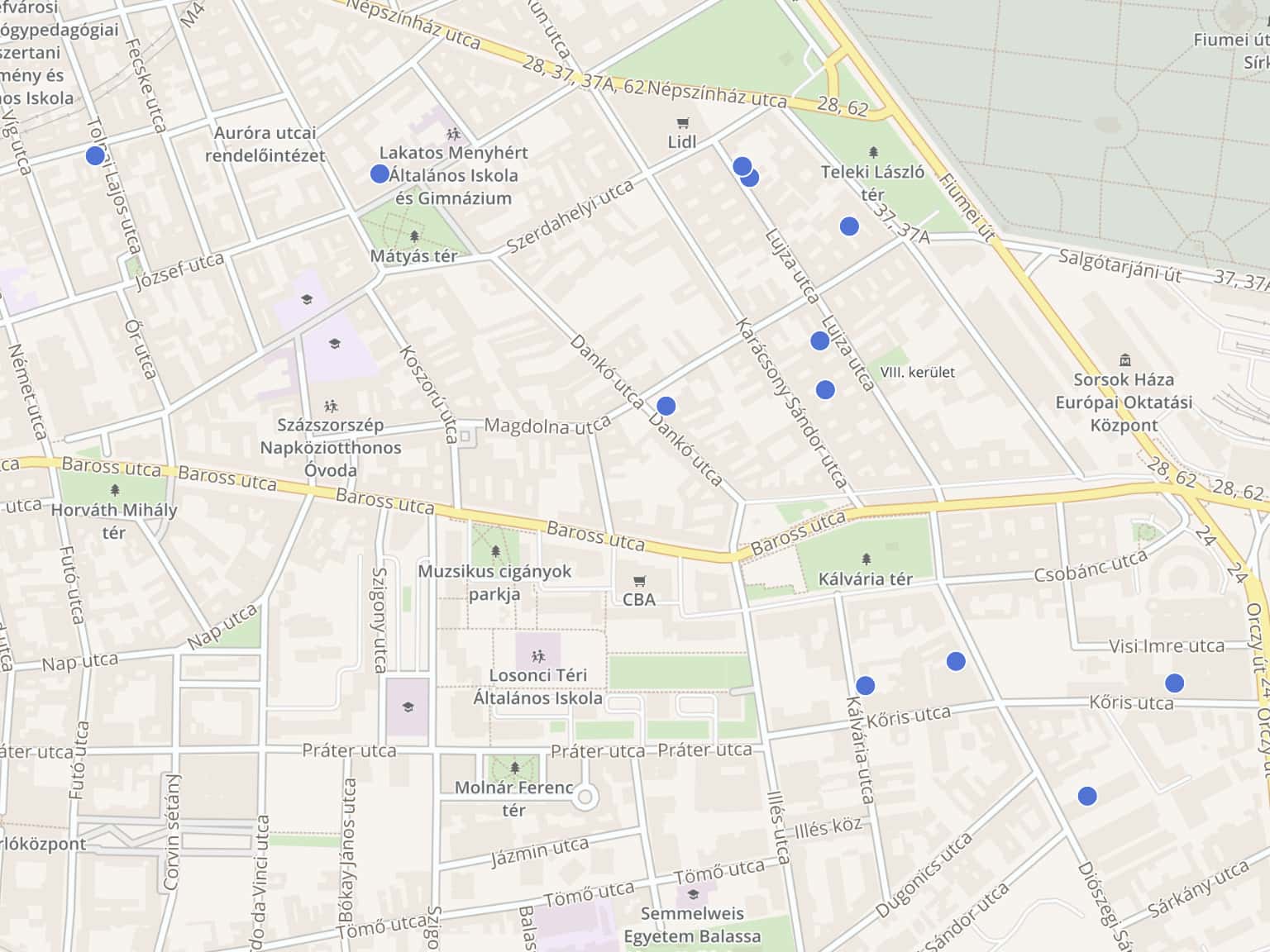This screenshot has width=1270, height=952.
Task: Click the blue marker at Magdolna and Dankó
Action: (x=666, y=406)
